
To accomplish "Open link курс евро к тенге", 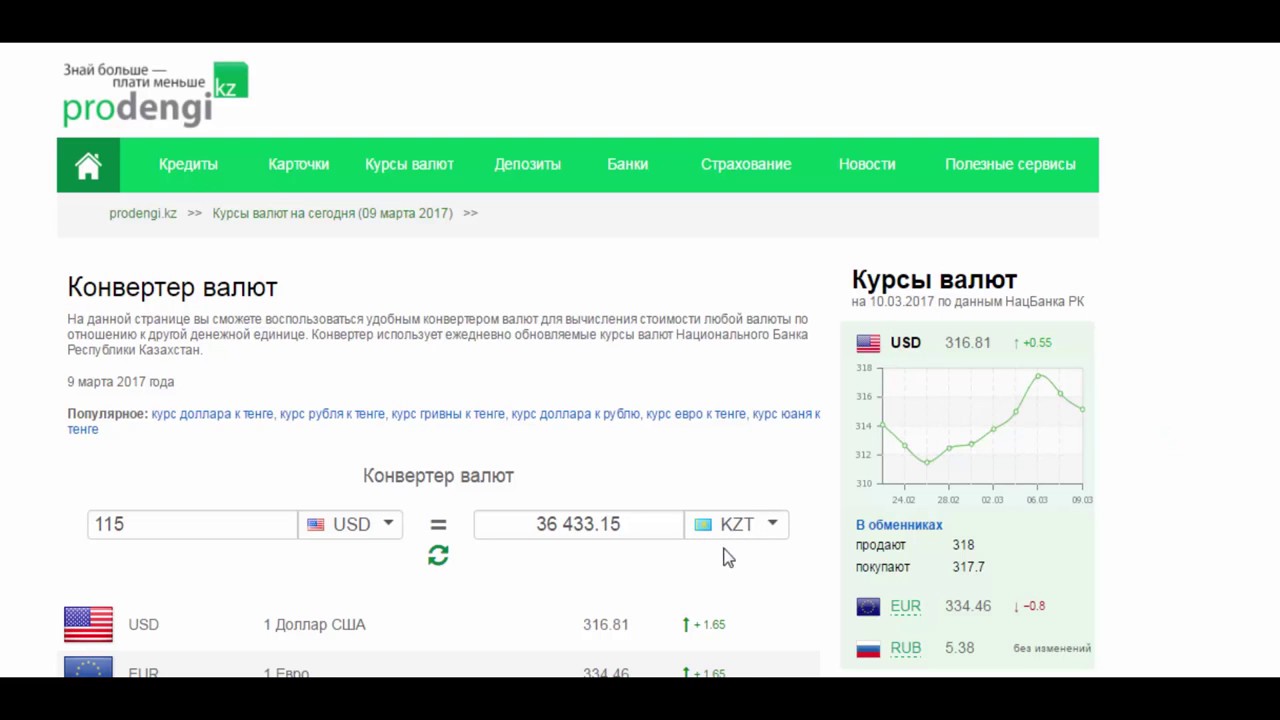I will point(696,414).
